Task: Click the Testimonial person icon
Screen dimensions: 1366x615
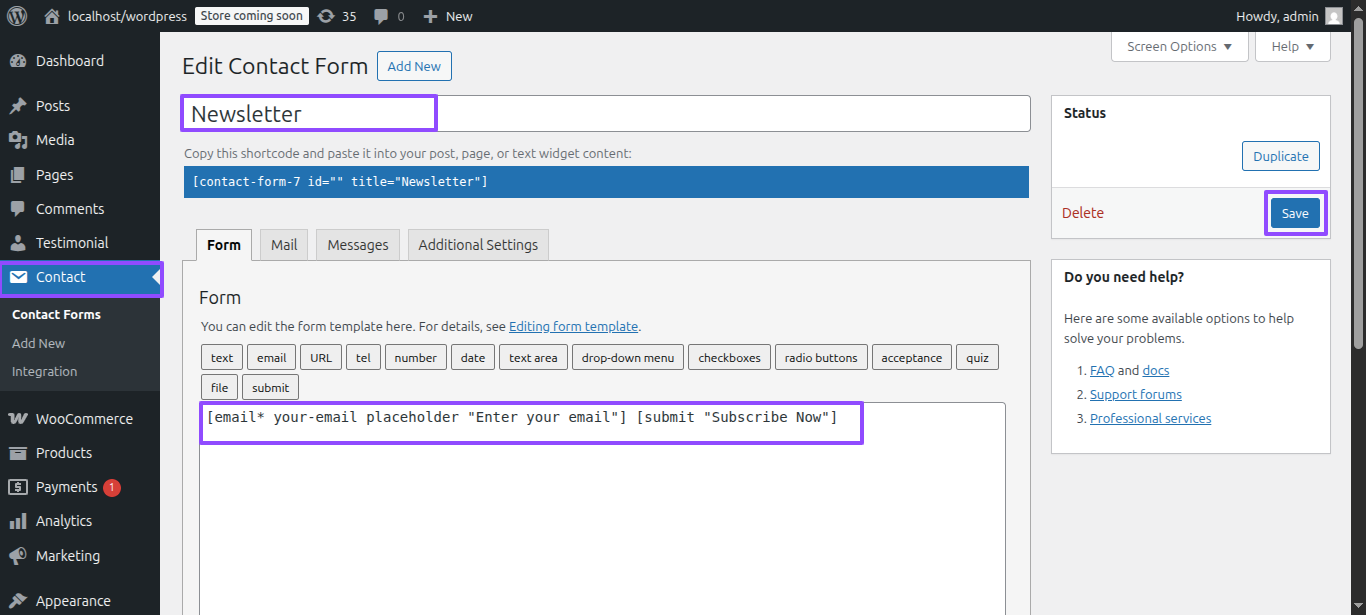Action: click(x=18, y=243)
